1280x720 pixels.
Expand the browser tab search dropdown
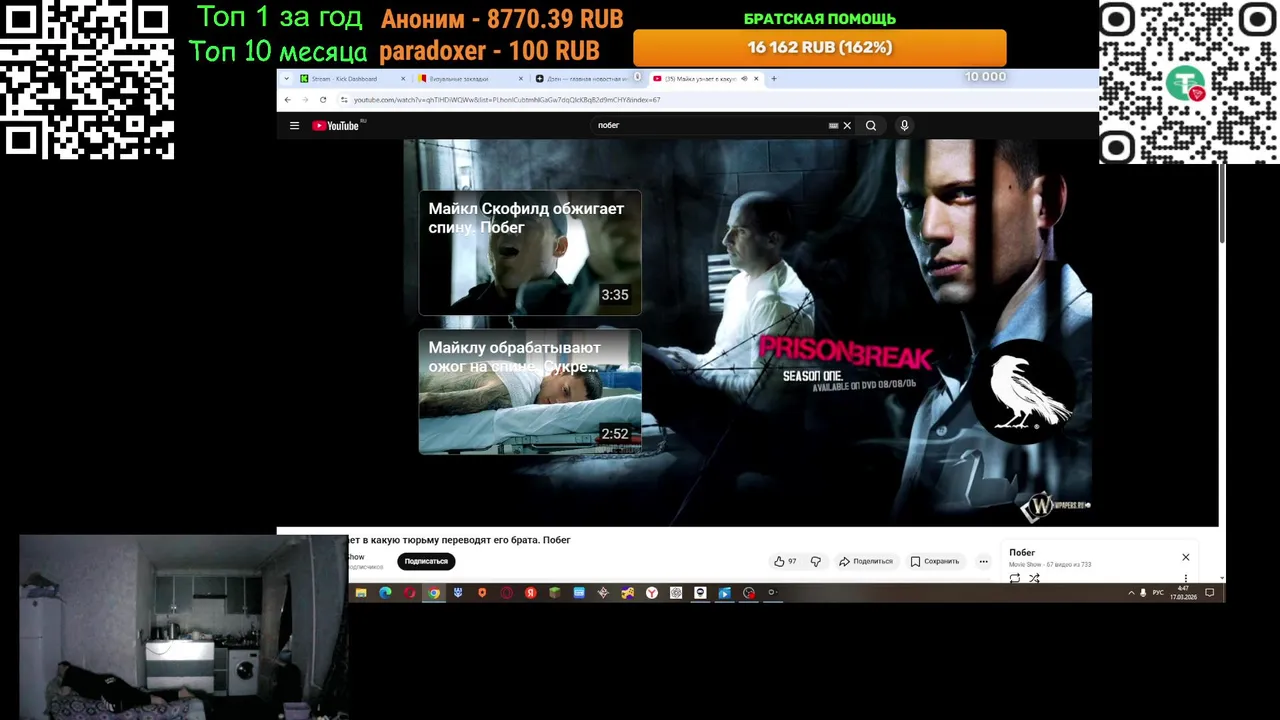pyautogui.click(x=287, y=79)
